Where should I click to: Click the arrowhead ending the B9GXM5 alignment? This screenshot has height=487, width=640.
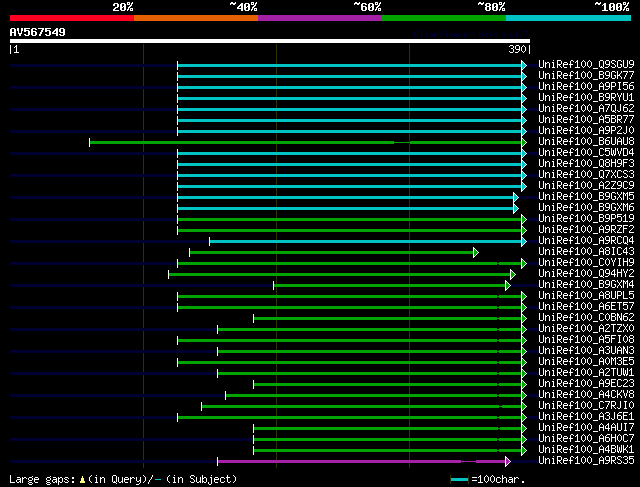516,198
